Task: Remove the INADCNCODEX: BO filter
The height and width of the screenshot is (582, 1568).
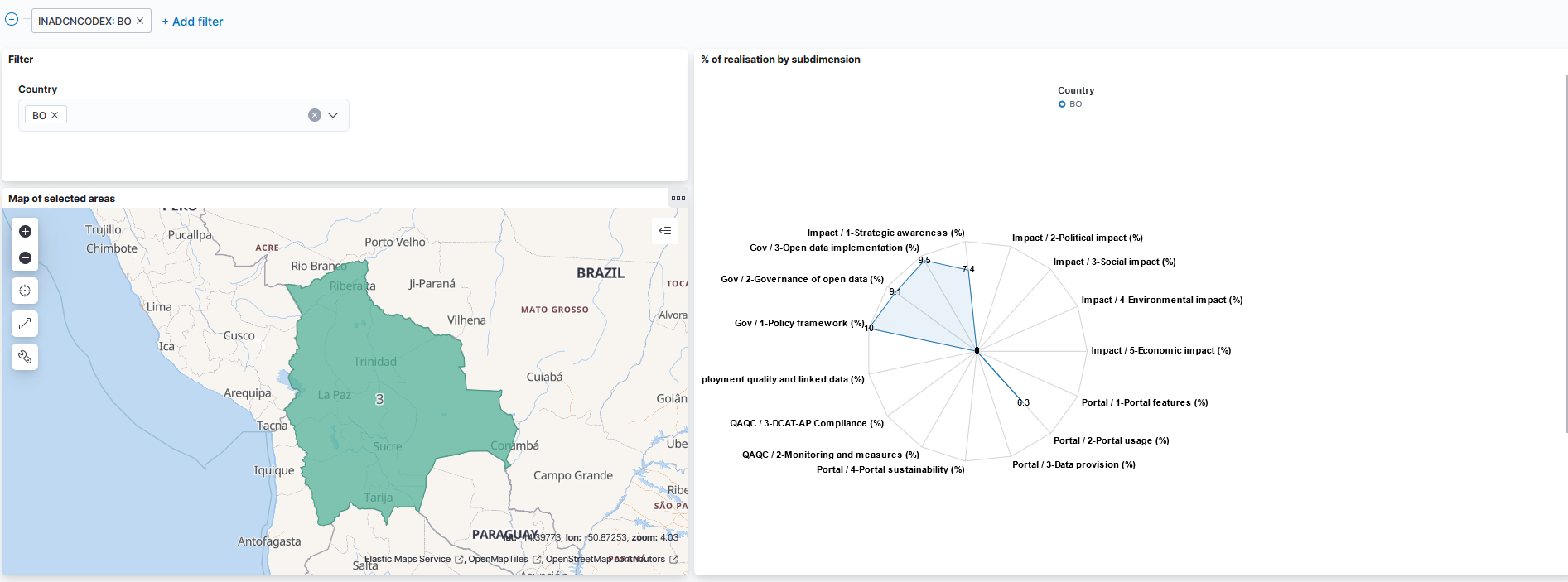Action: [x=140, y=21]
